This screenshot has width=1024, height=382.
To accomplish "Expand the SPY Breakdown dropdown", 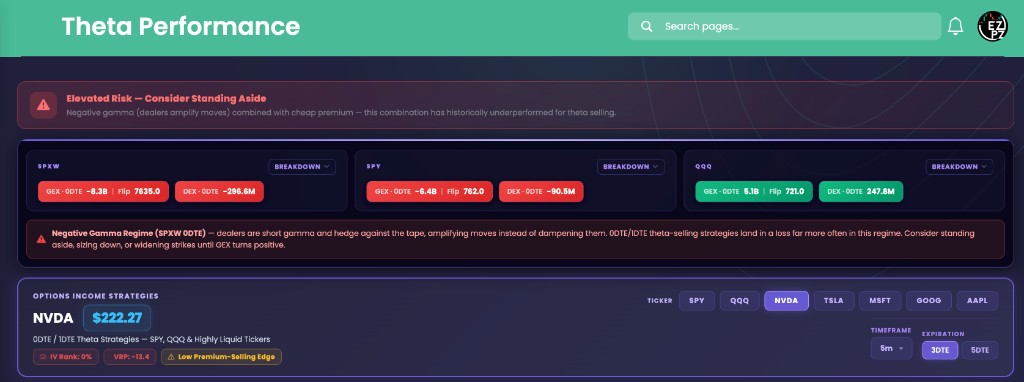I will [631, 167].
